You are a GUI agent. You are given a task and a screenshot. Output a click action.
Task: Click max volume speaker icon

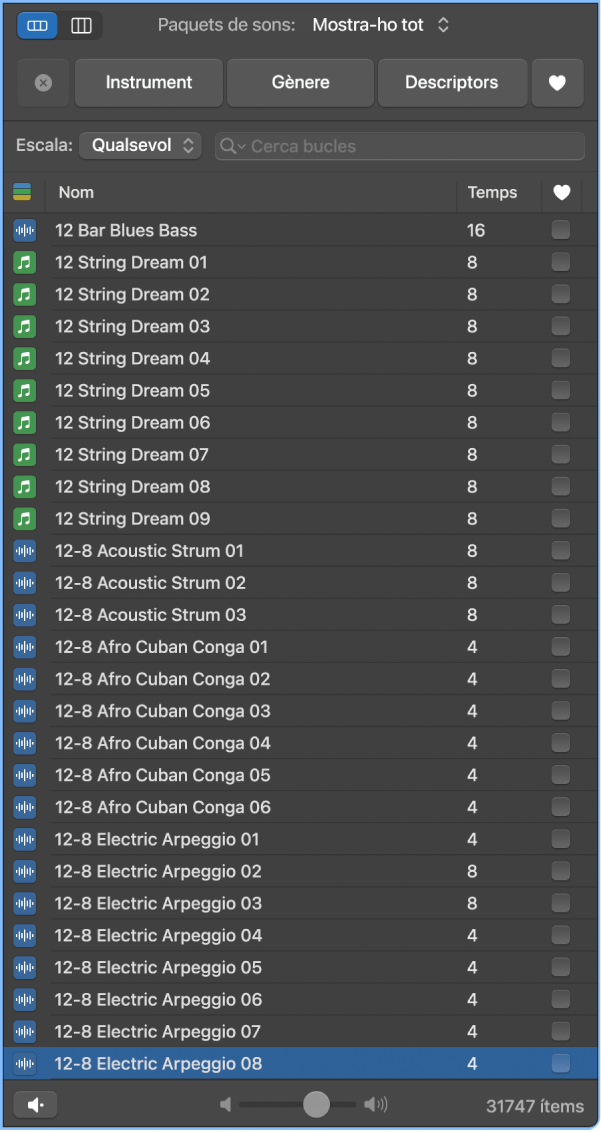coord(376,1105)
